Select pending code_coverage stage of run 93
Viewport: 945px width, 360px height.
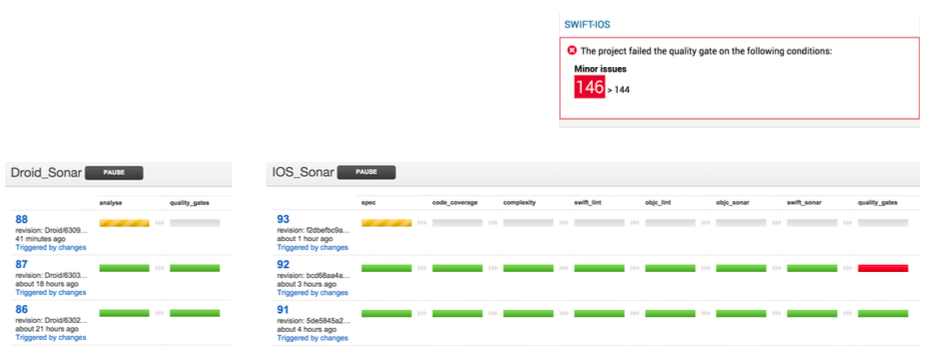(x=457, y=223)
